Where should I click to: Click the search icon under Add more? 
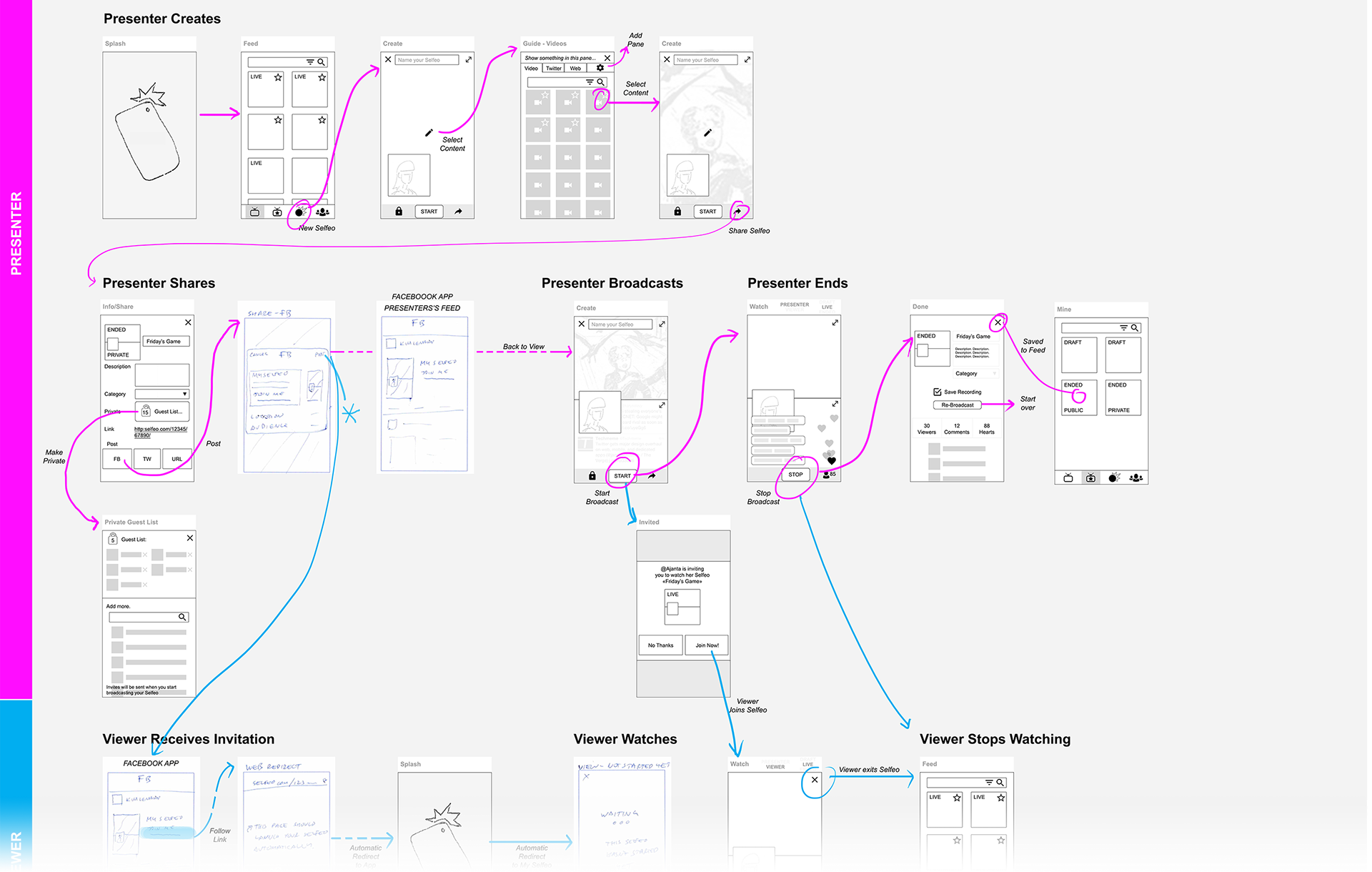(182, 617)
